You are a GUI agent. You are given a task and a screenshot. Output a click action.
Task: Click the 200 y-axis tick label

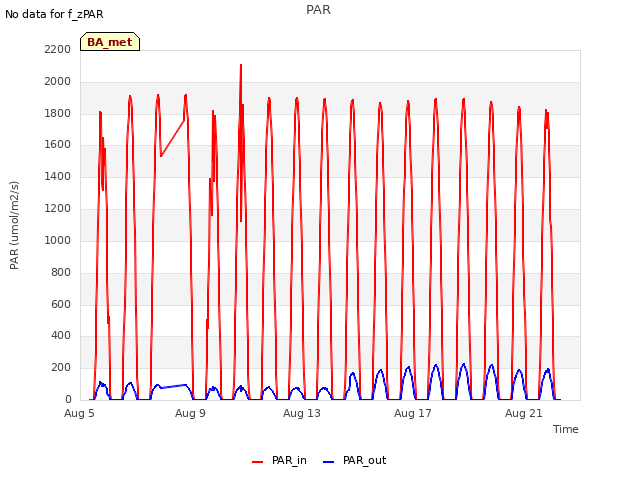click(x=61, y=367)
